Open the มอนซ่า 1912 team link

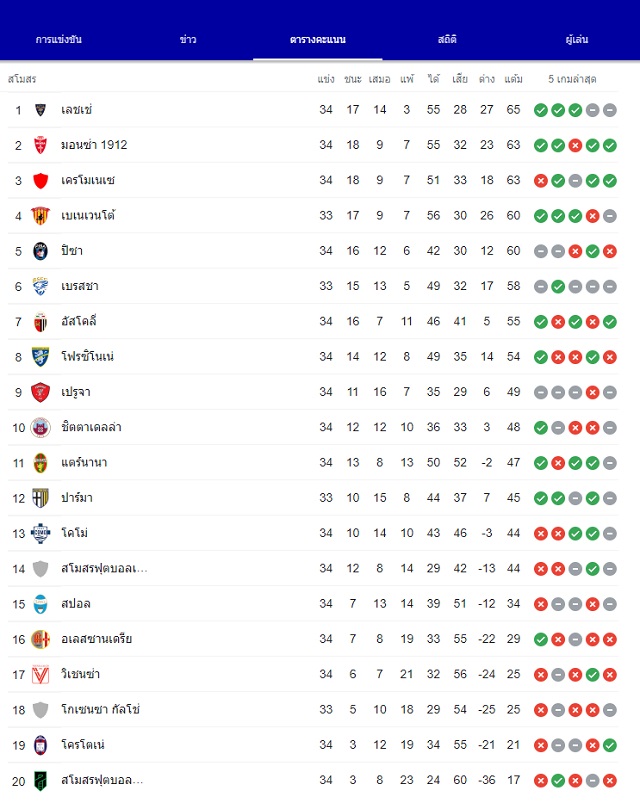pos(94,145)
